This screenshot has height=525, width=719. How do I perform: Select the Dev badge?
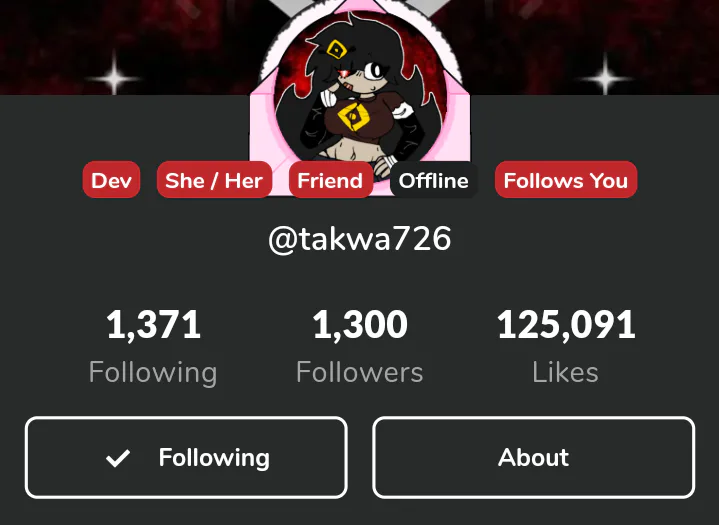(x=111, y=180)
